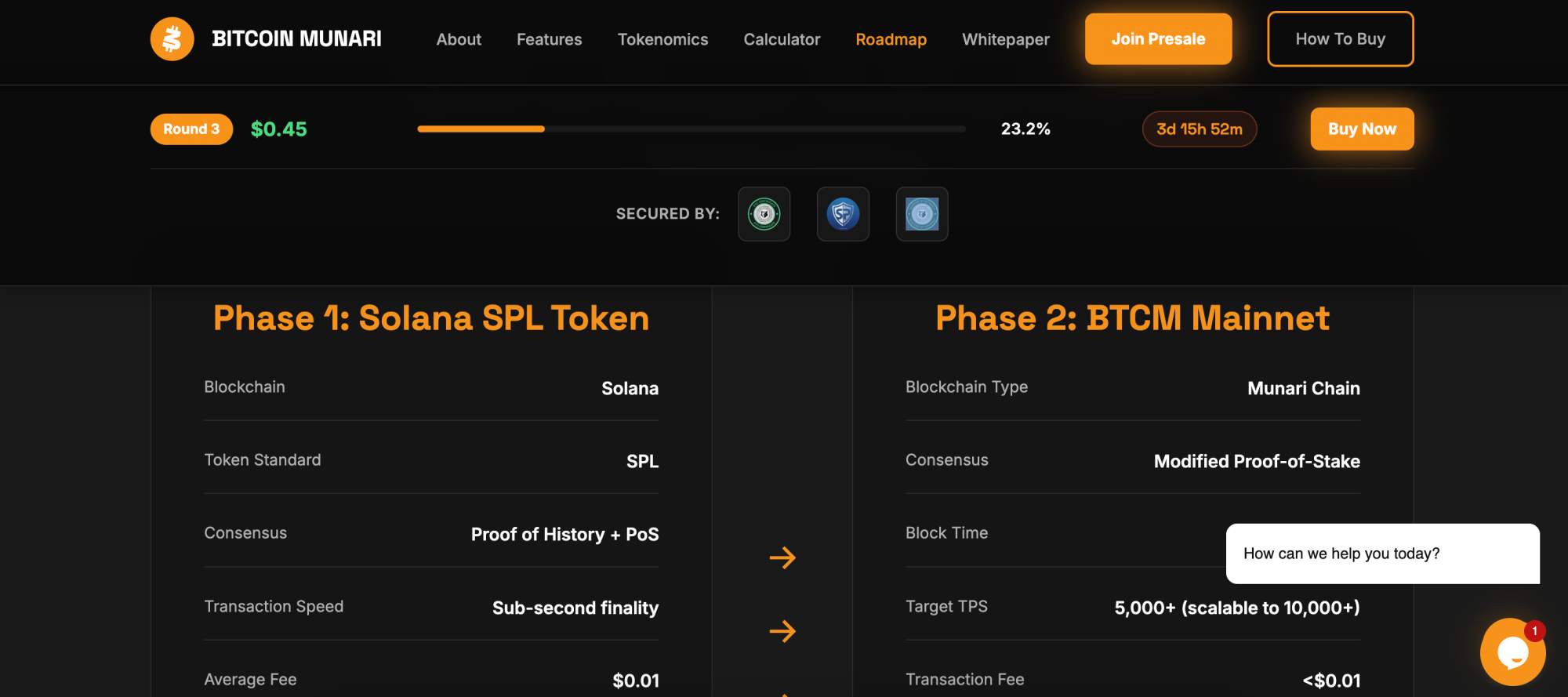Image resolution: width=1568 pixels, height=697 pixels.
Task: Click the first green security audit badge
Action: click(x=764, y=214)
